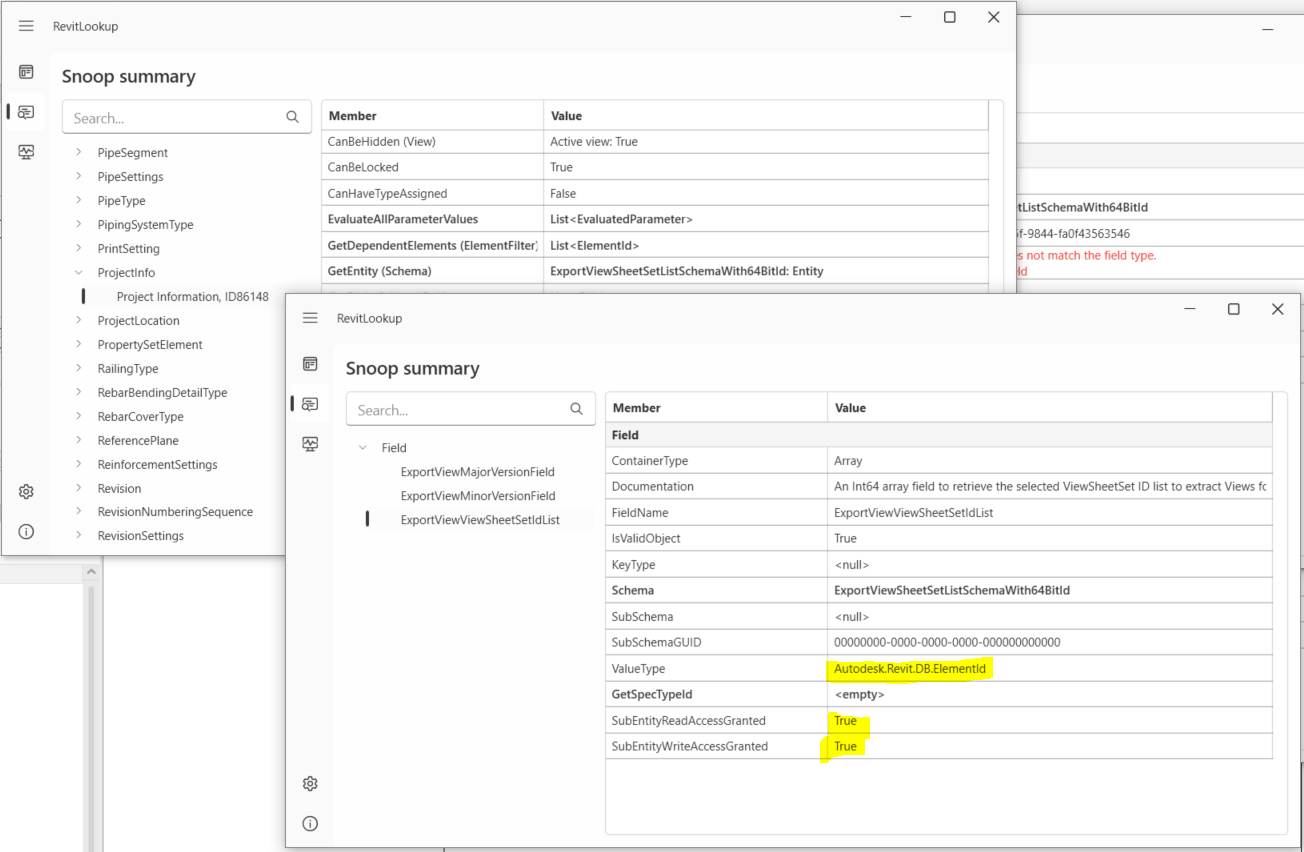This screenshot has height=852, width=1304.
Task: Open the hamburger menu in the back window
Action: (25, 26)
